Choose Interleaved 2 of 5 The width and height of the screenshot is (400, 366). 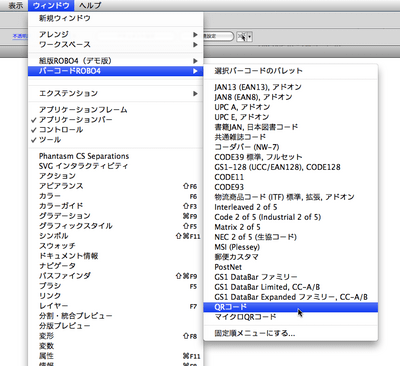click(291, 207)
